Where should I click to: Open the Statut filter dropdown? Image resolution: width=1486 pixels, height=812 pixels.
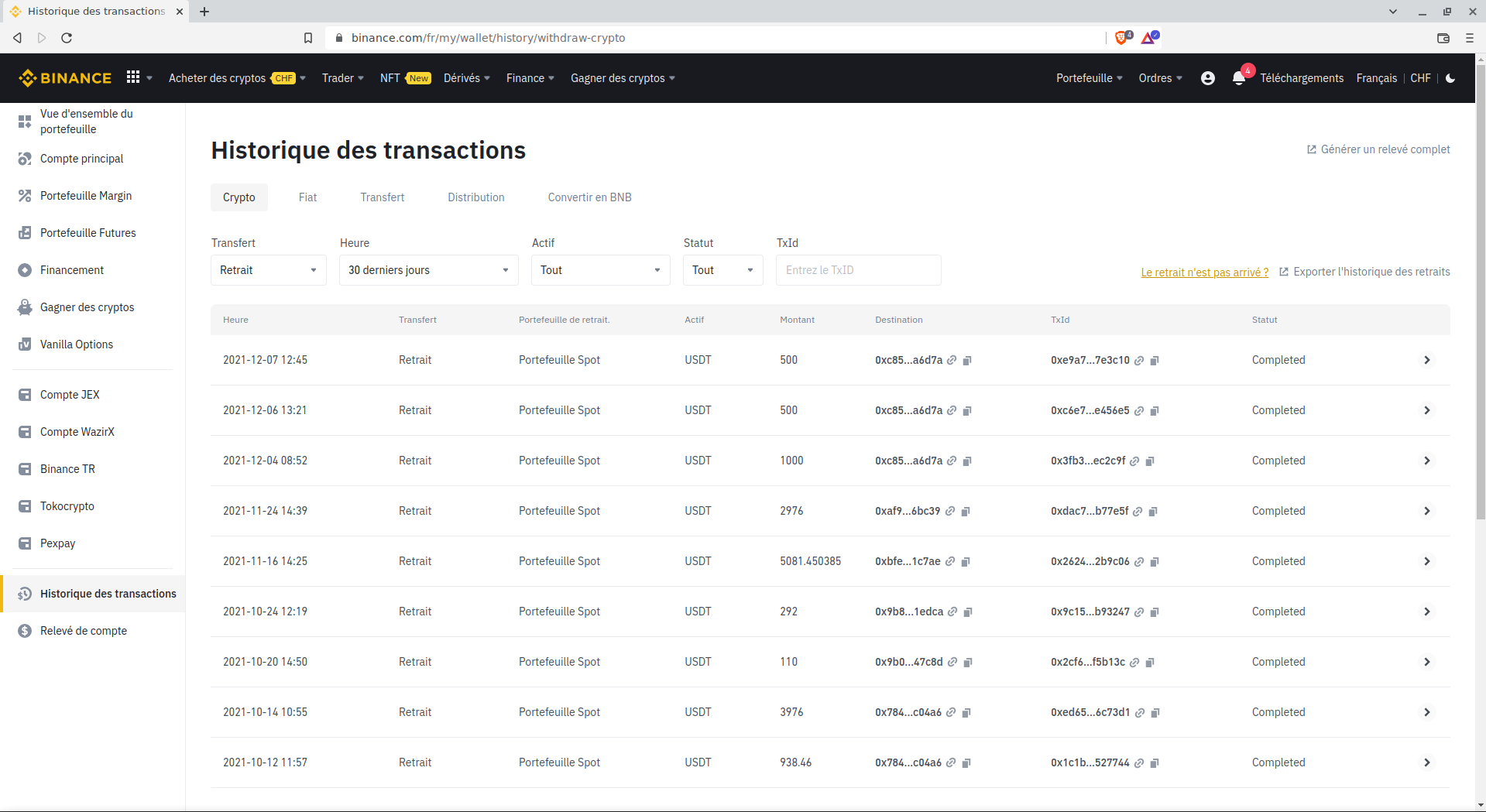722,270
